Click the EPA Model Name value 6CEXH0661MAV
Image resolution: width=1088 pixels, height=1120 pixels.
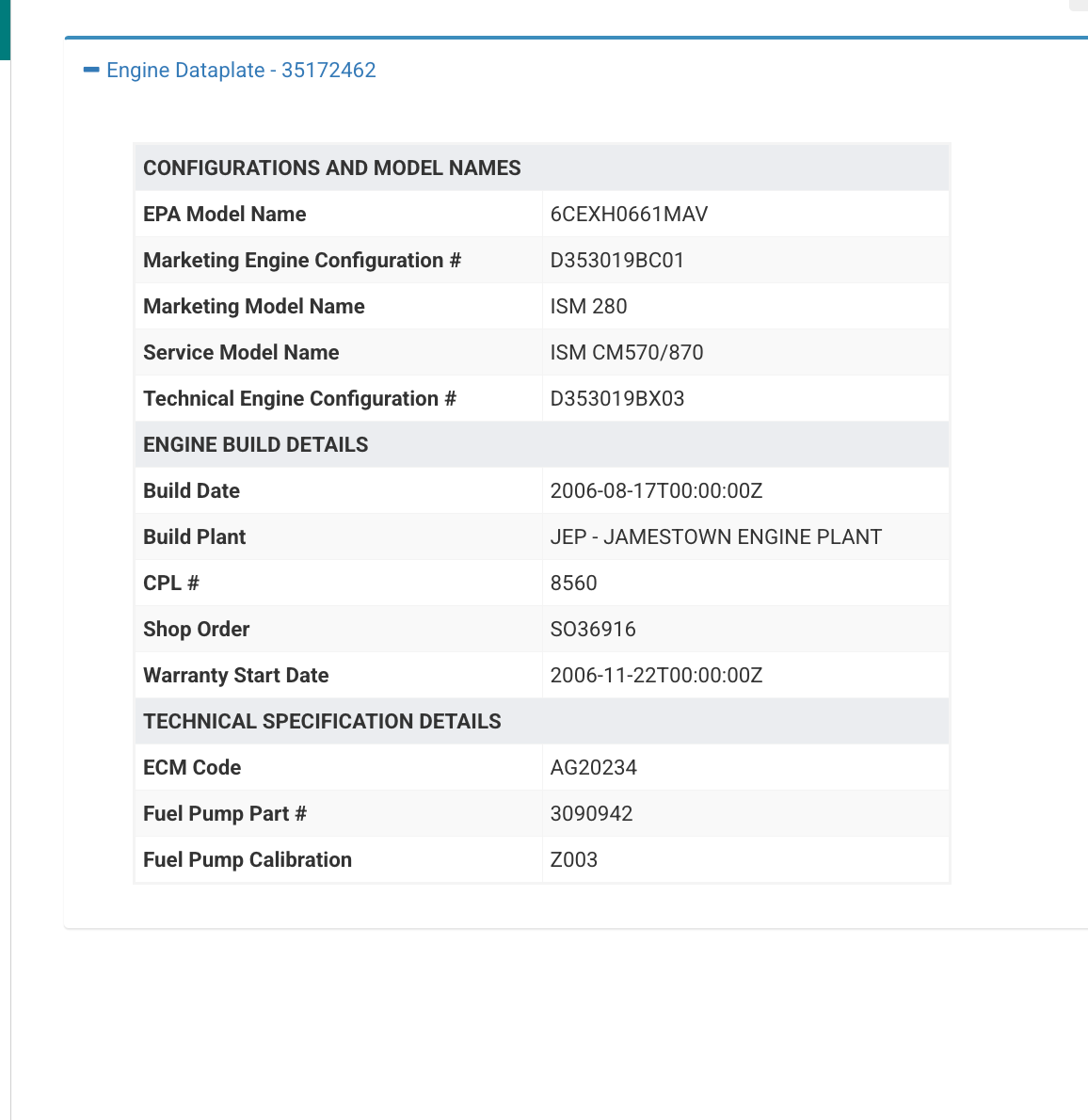629,215
